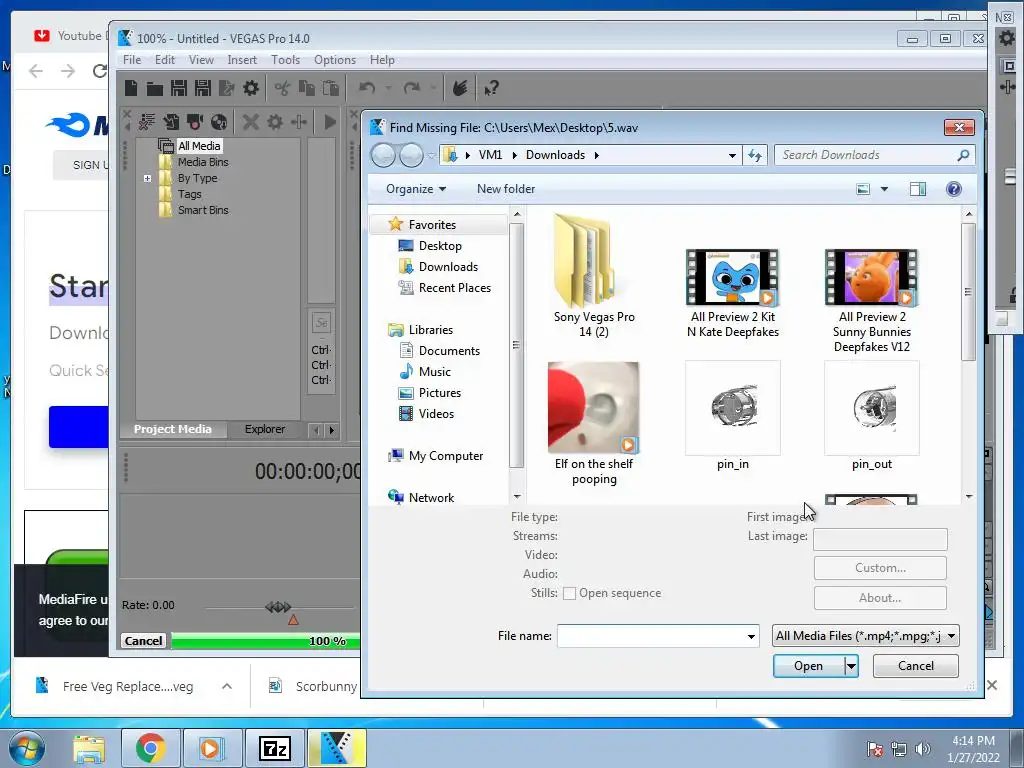Click the green 100% progress bar
Screen dimensions: 1024x768
[265, 641]
